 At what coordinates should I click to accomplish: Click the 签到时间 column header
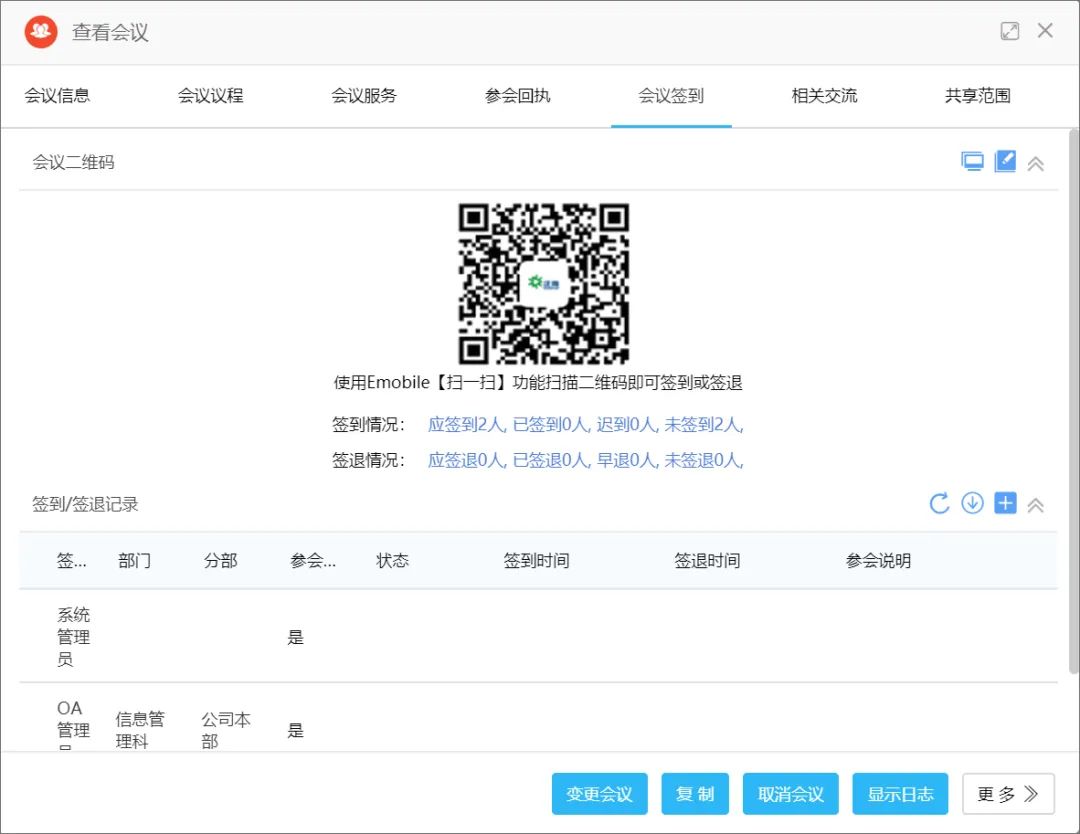pyautogui.click(x=537, y=561)
